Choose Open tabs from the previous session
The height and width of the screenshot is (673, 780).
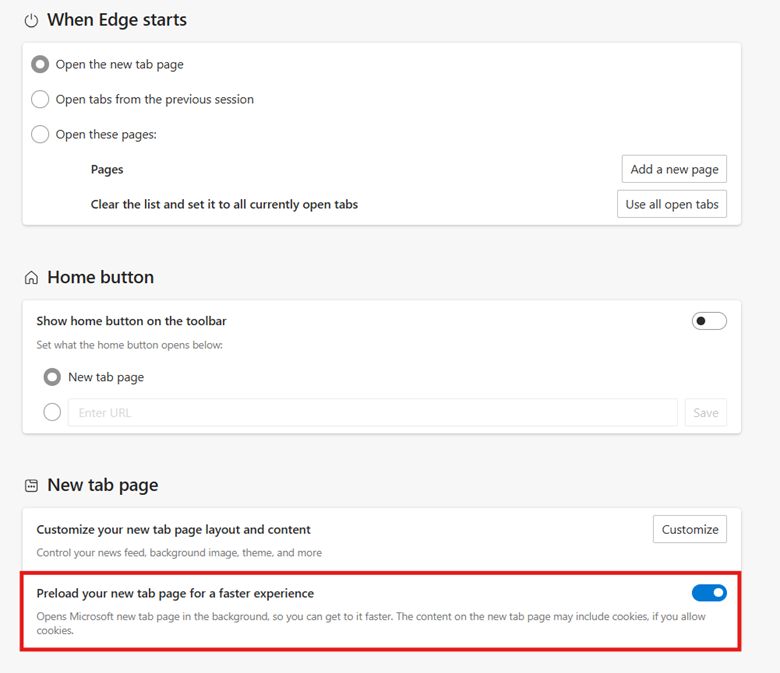(40, 99)
